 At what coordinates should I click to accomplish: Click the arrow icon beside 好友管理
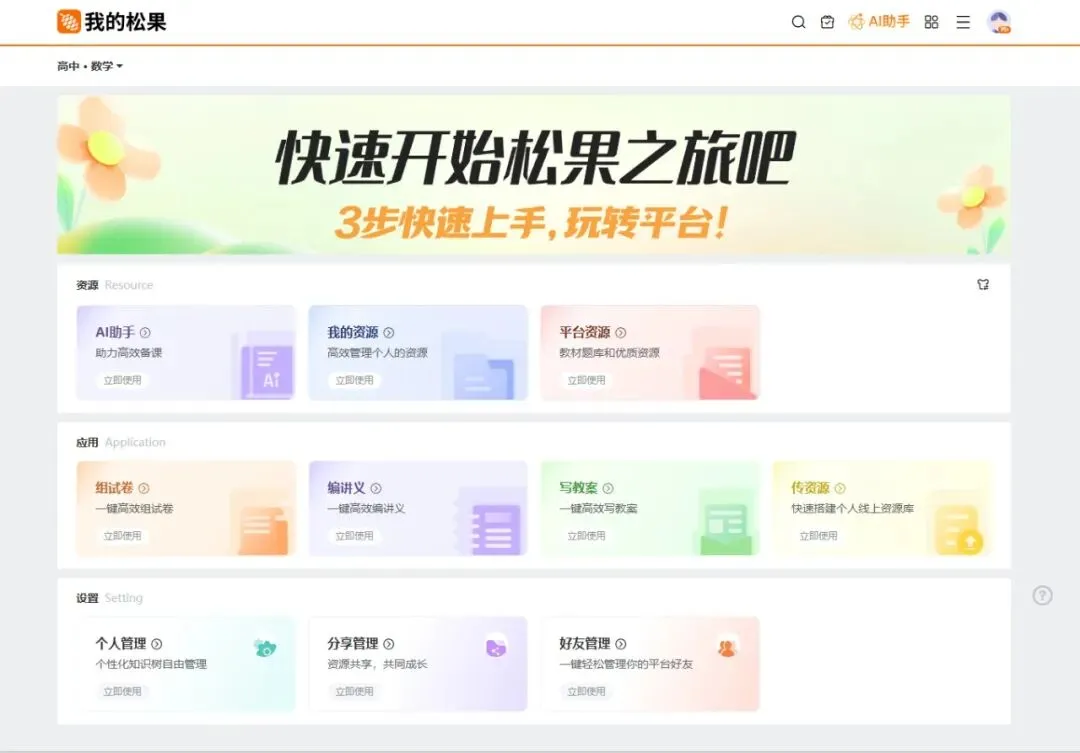click(621, 644)
